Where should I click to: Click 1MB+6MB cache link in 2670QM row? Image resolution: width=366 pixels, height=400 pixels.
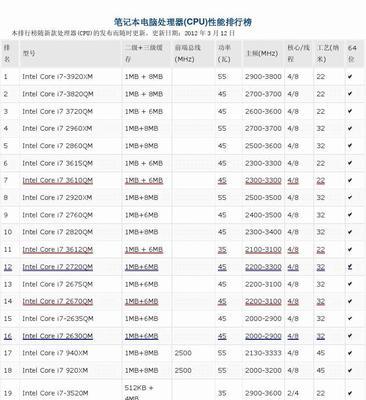141,301
